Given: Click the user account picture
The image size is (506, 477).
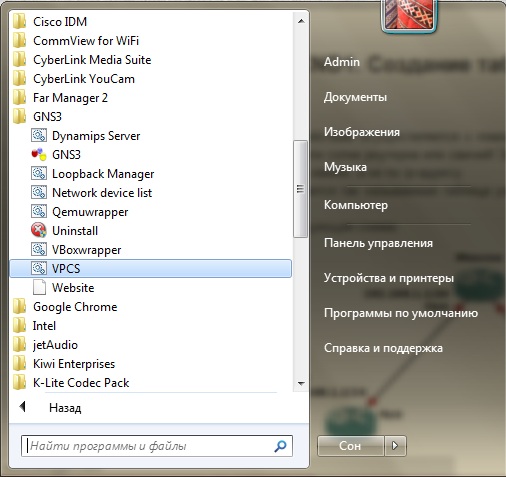Looking at the screenshot, I should pyautogui.click(x=409, y=15).
